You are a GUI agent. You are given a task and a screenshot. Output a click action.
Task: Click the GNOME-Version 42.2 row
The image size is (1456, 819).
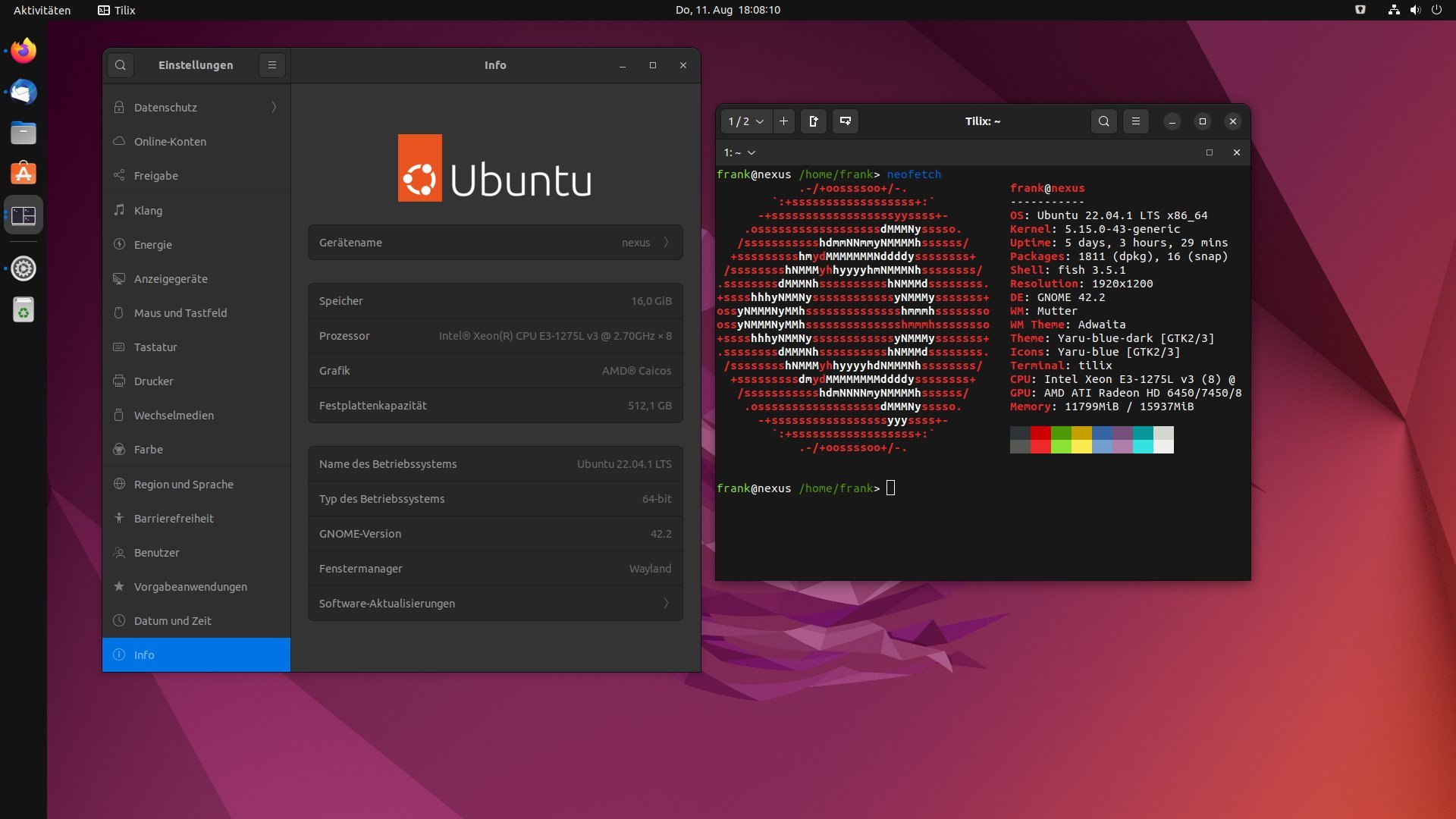click(x=495, y=534)
